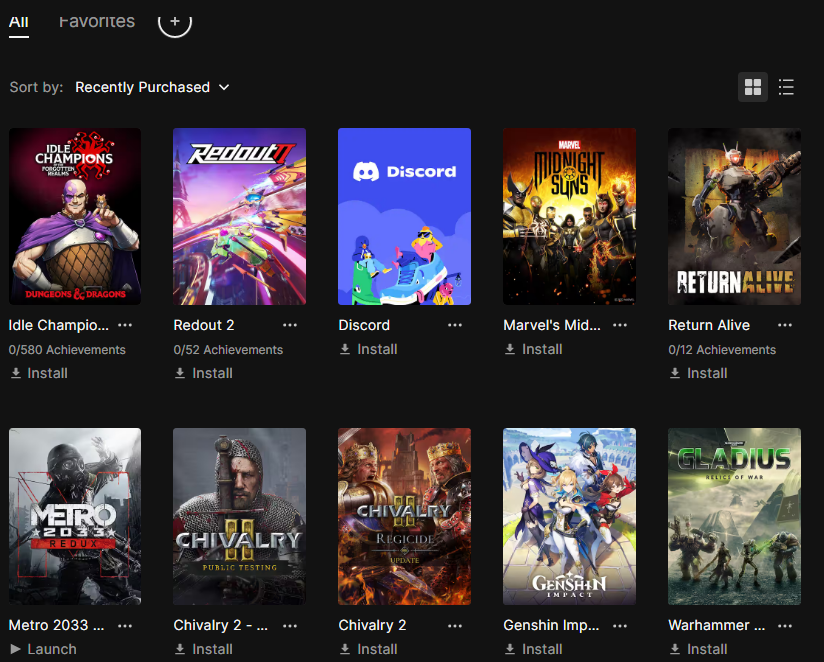Install Genshin Impact

pyautogui.click(x=534, y=649)
